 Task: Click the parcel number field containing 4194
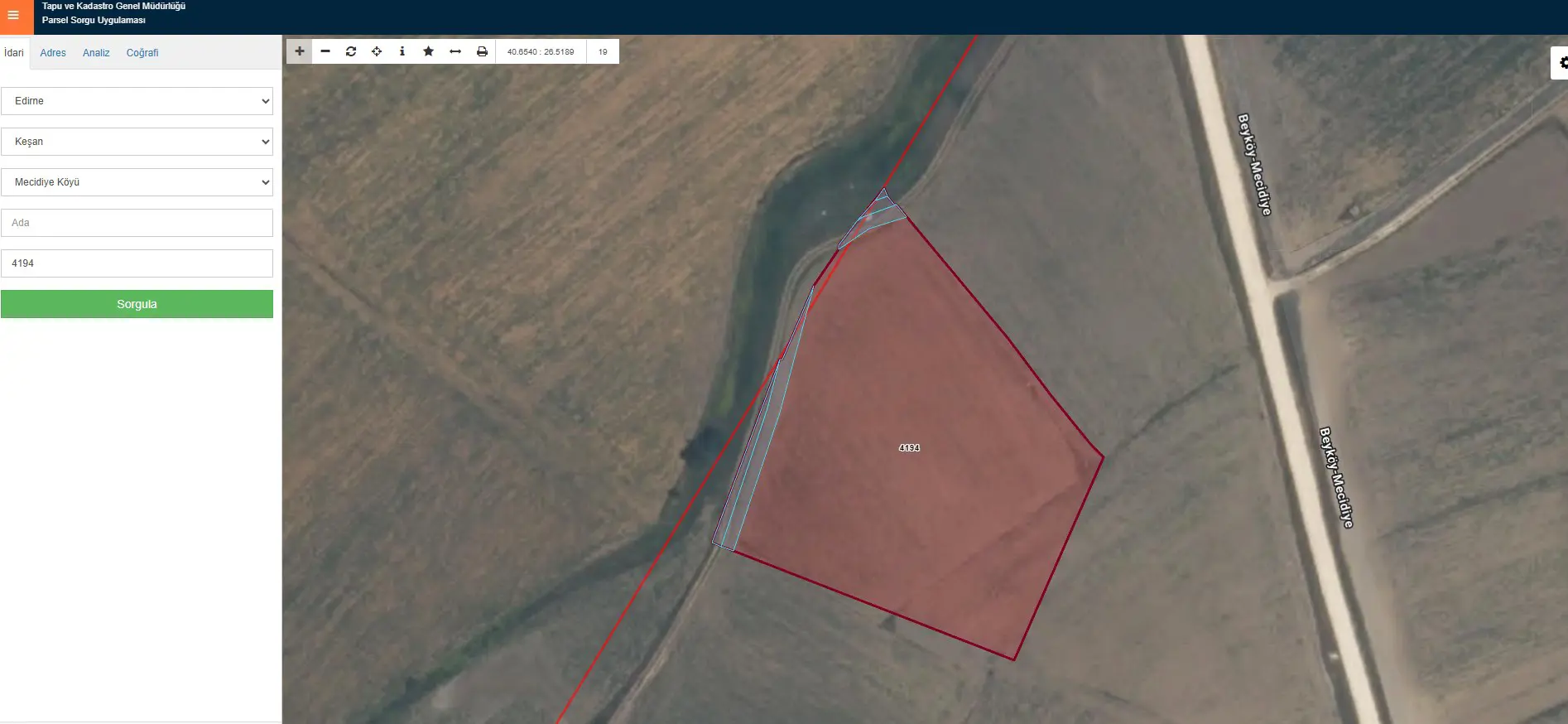click(x=137, y=263)
